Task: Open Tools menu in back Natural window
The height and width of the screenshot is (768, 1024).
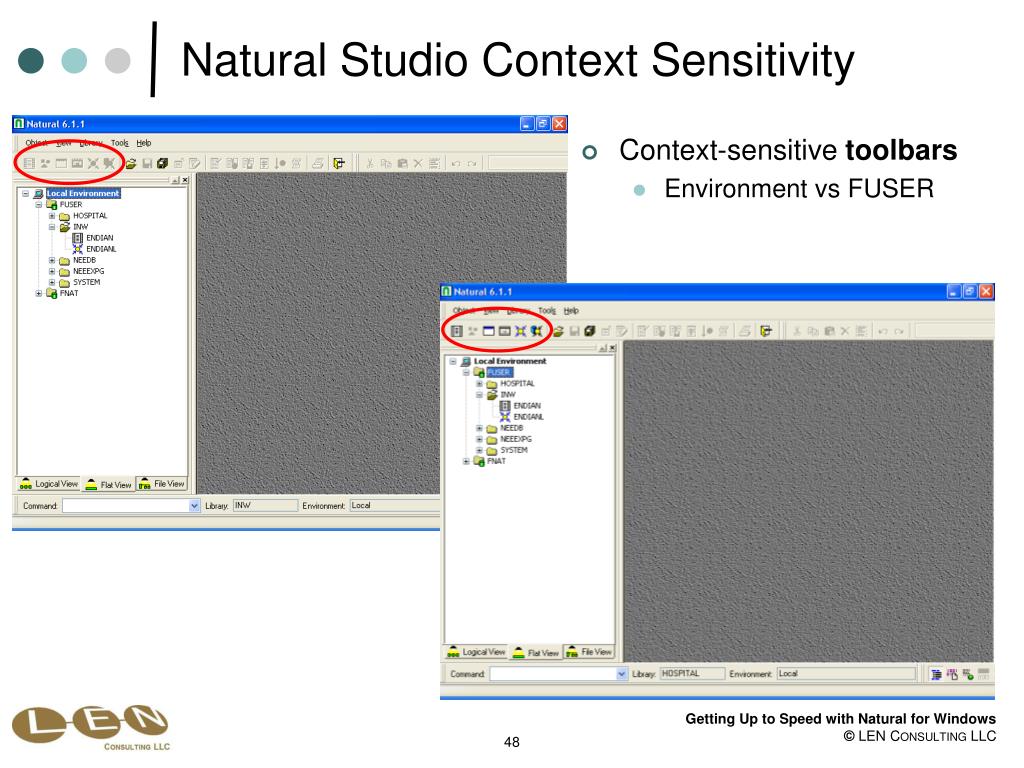Action: 120,143
